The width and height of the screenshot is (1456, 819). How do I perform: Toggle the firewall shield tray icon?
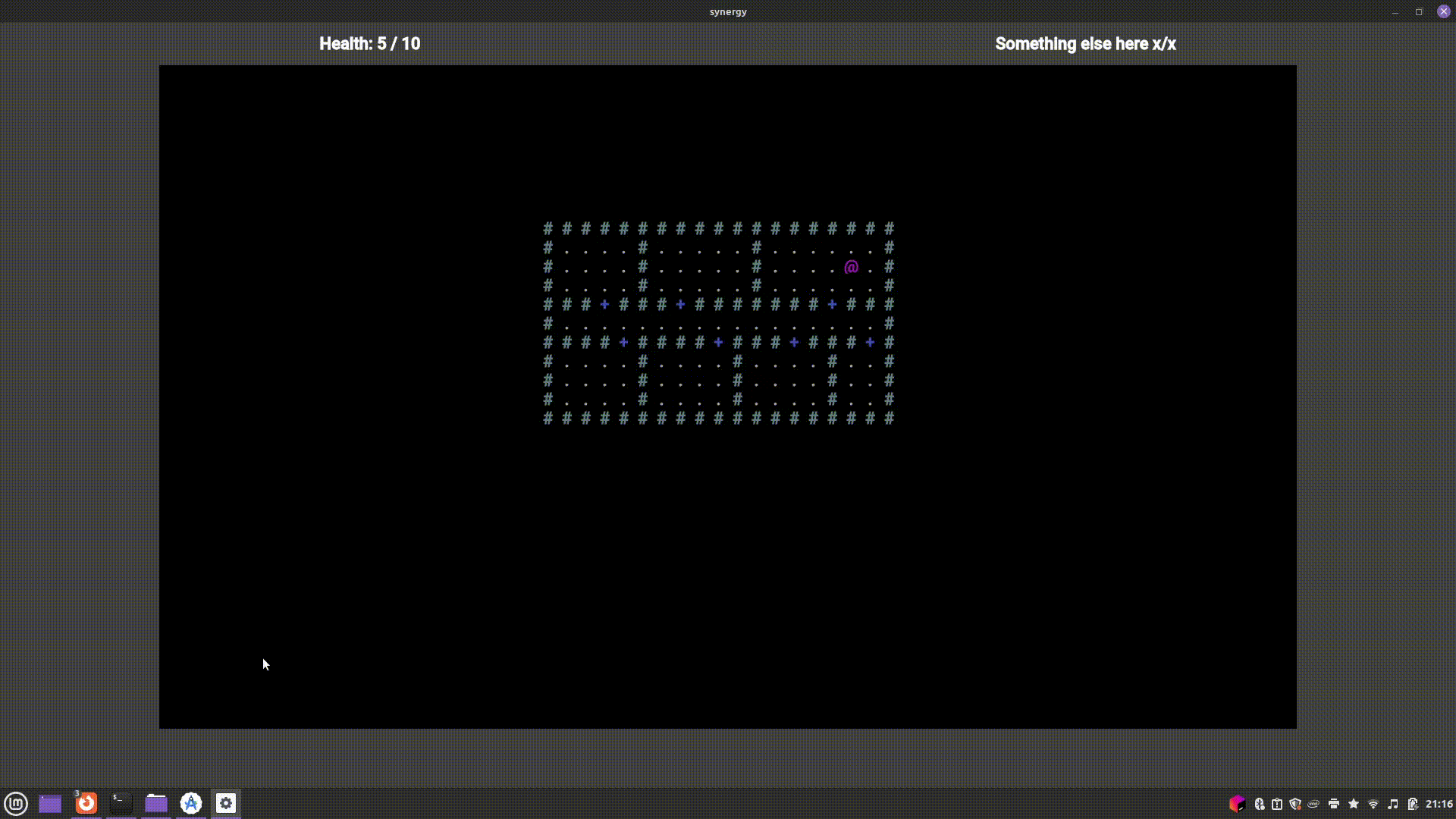coord(1297,804)
